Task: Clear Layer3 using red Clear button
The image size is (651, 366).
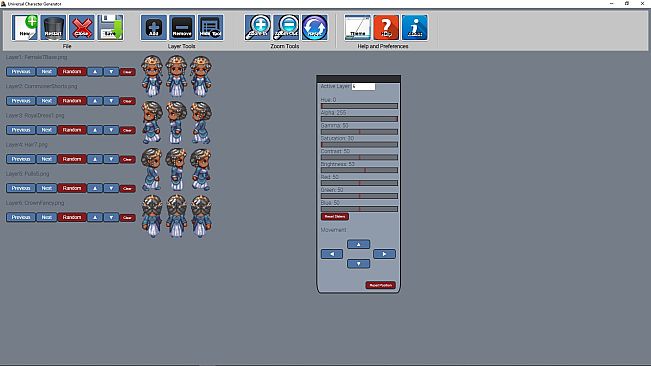Action: point(127,130)
